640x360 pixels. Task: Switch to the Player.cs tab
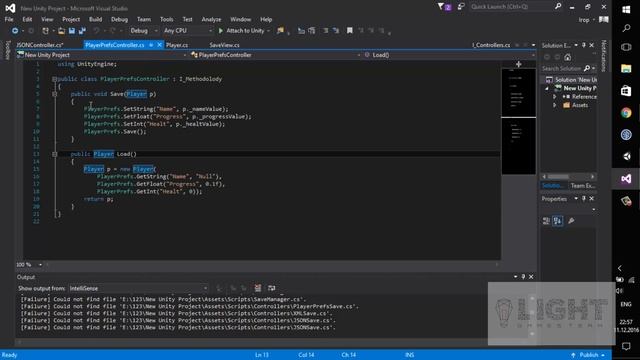(x=177, y=45)
